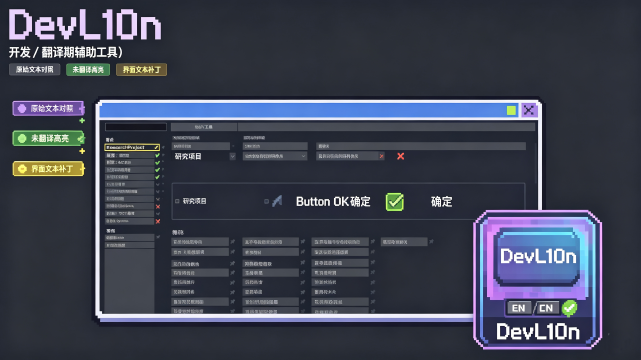Click the purple 原始文本对照 pill button
This screenshot has width=641, height=360.
pos(48,108)
